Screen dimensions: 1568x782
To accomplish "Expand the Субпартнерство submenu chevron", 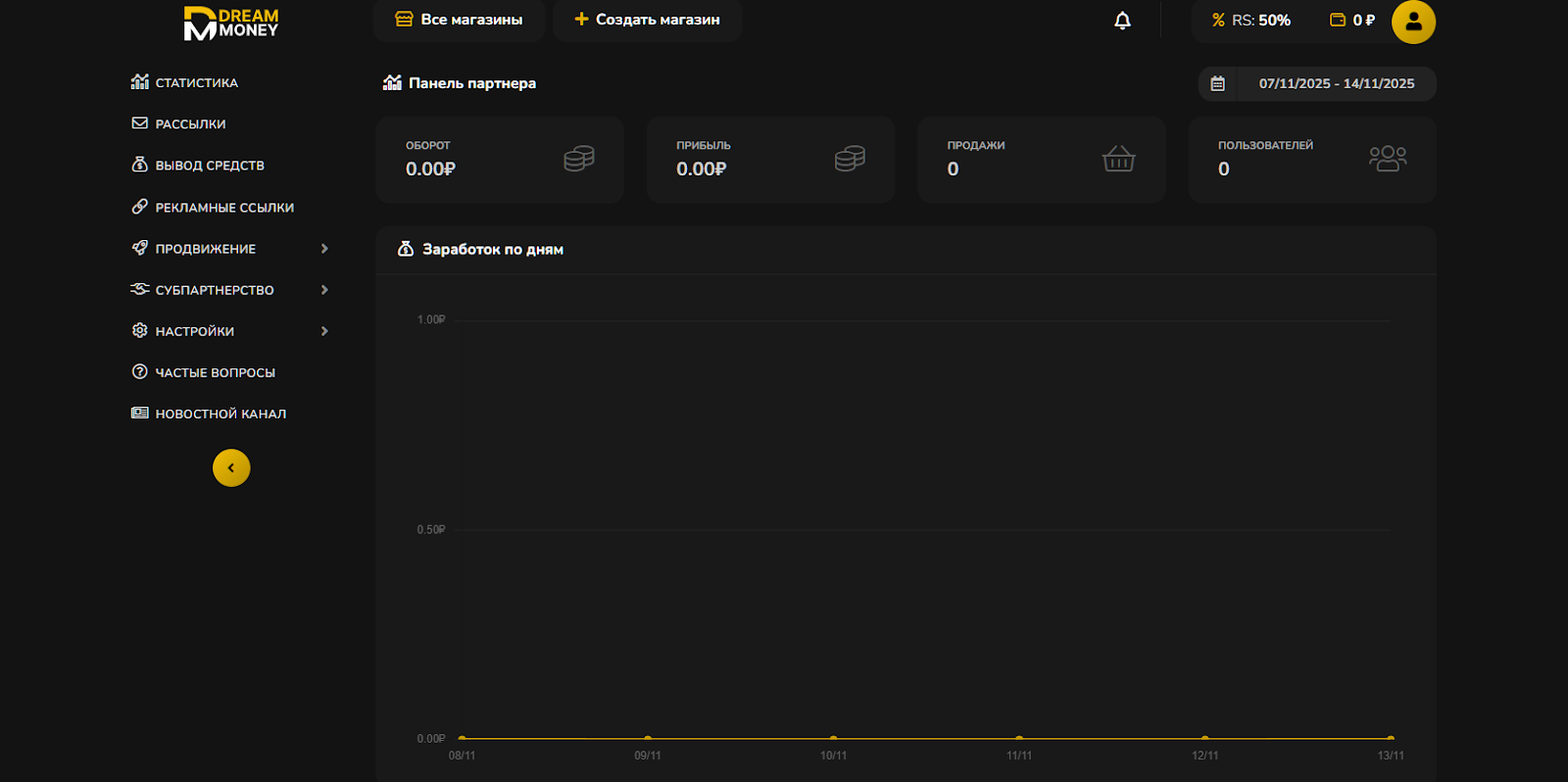I will [x=324, y=290].
